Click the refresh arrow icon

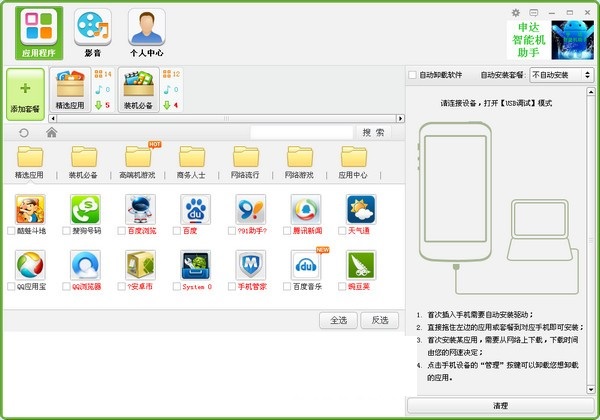(x=24, y=133)
